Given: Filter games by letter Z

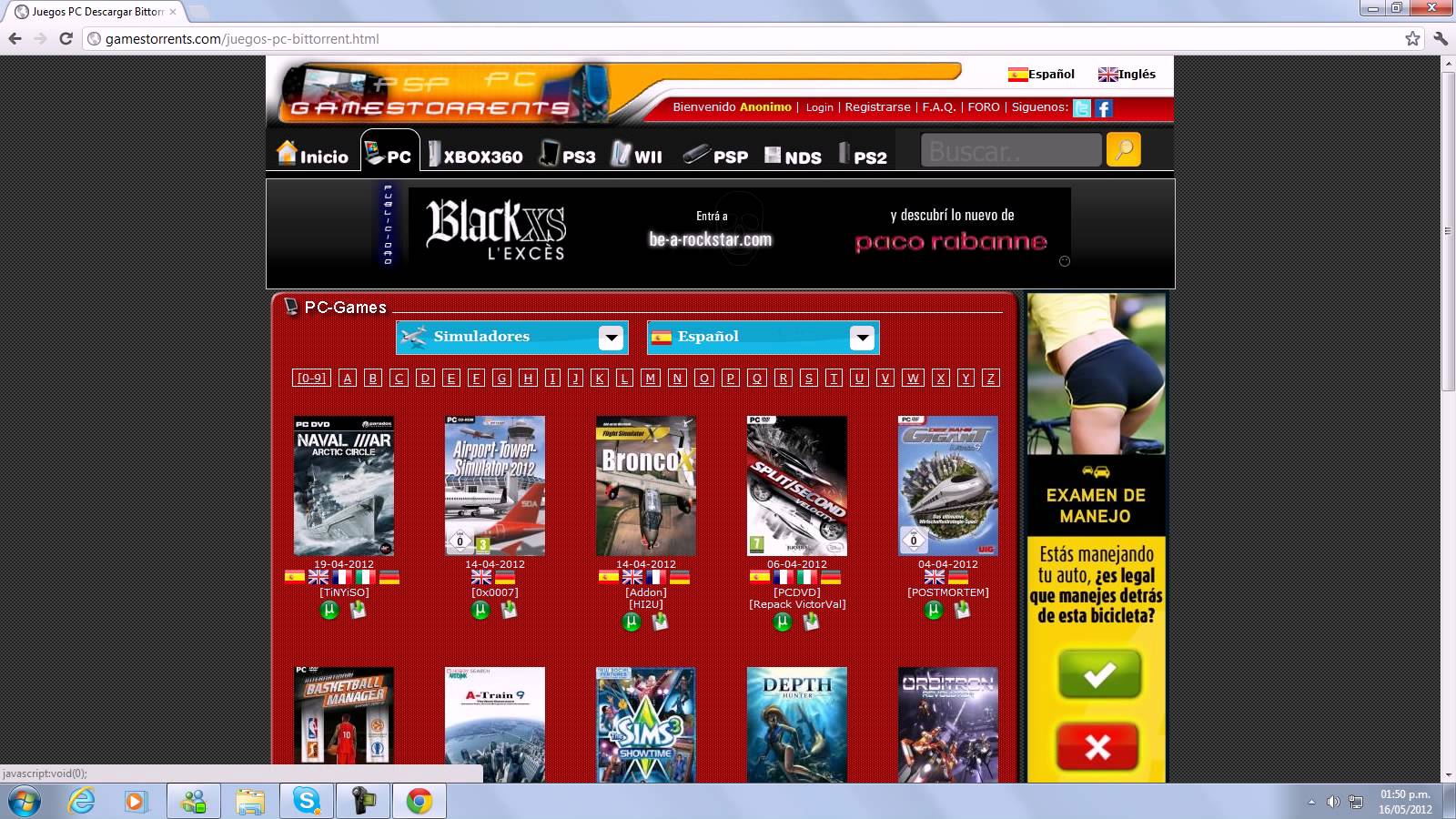Looking at the screenshot, I should tap(991, 378).
